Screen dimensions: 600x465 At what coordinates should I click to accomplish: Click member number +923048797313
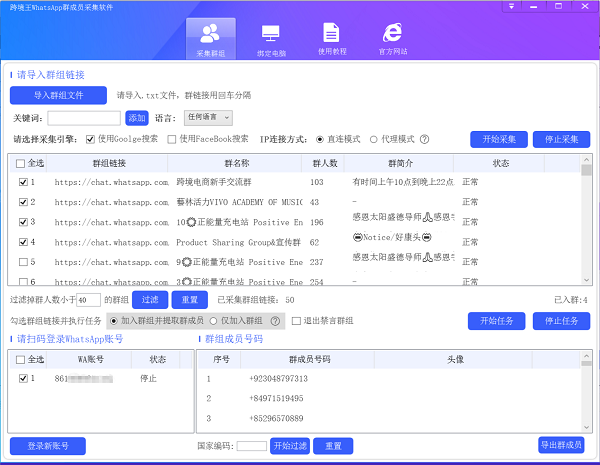[279, 379]
